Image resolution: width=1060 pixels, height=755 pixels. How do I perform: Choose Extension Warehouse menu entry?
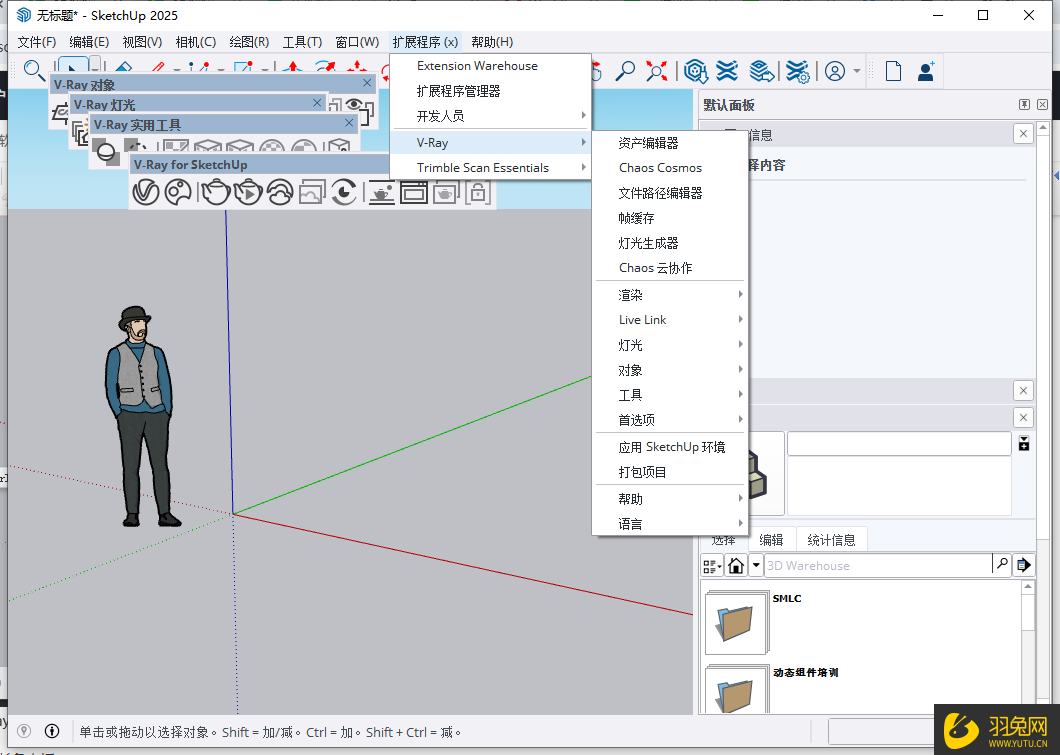tap(491, 66)
